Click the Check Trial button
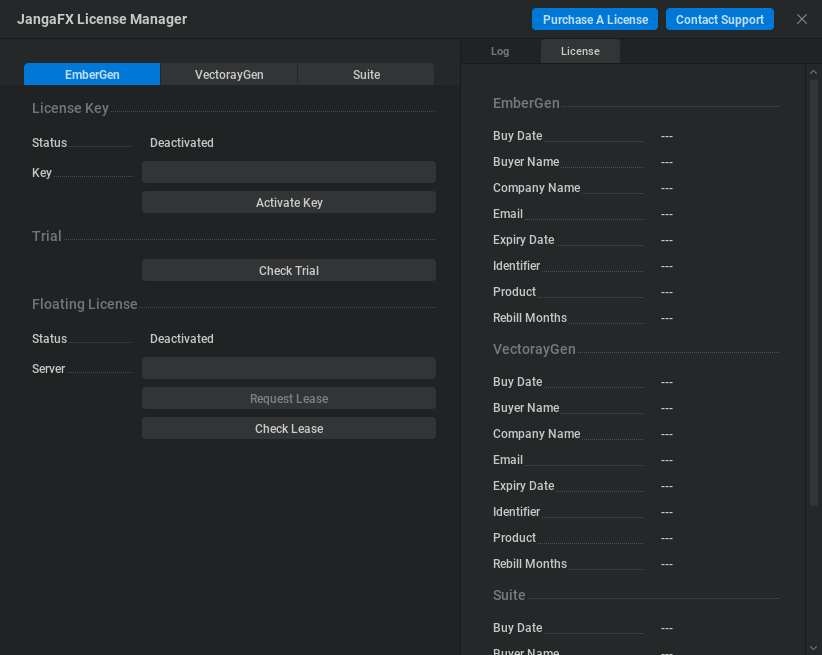The width and height of the screenshot is (822, 655). point(289,271)
